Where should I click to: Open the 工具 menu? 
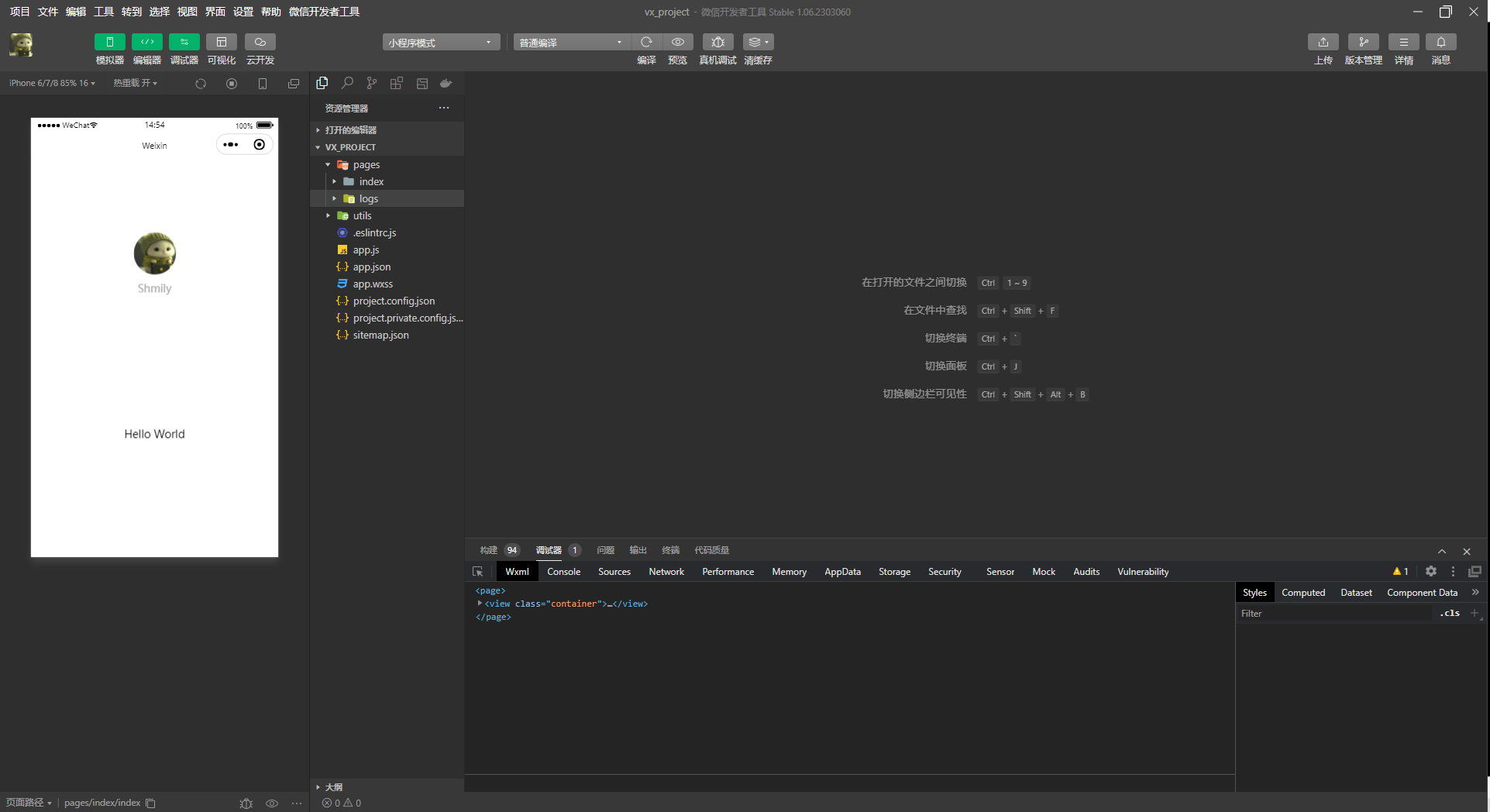pos(104,12)
